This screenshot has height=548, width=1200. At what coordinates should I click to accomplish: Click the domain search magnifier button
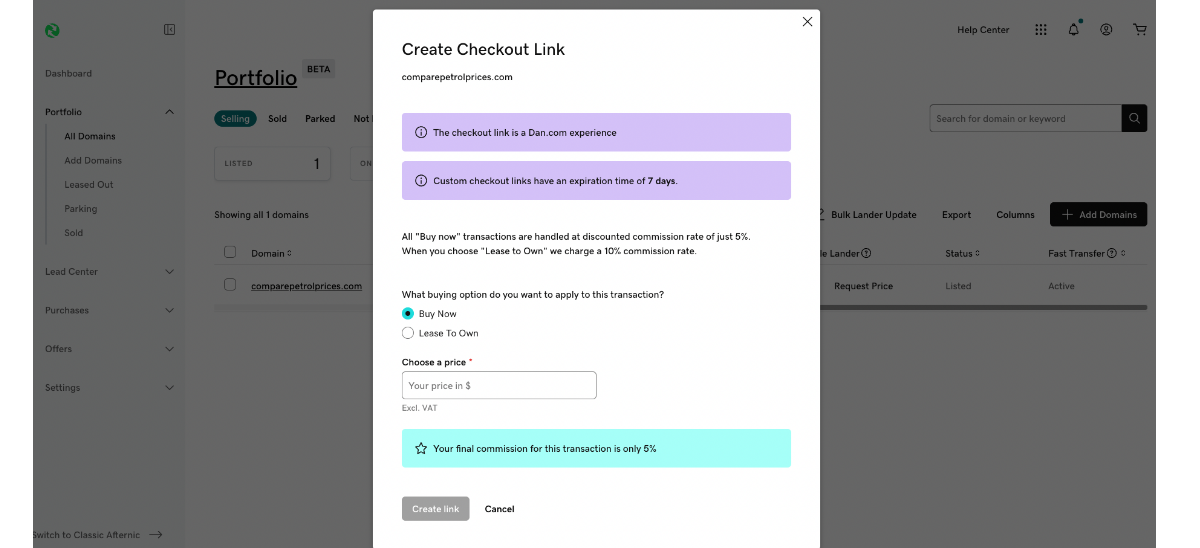tap(1134, 118)
